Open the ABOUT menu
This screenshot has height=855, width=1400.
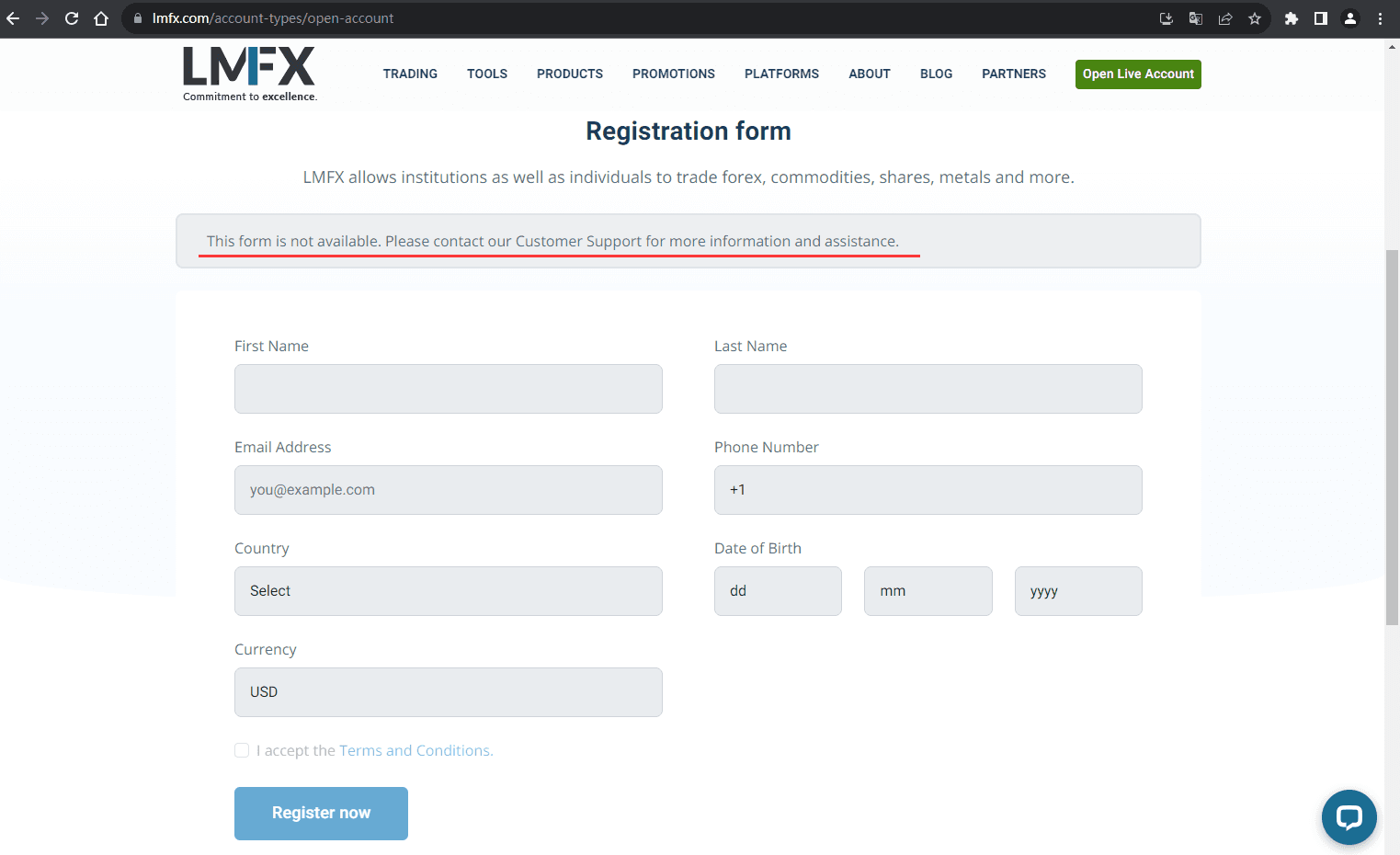pos(870,74)
